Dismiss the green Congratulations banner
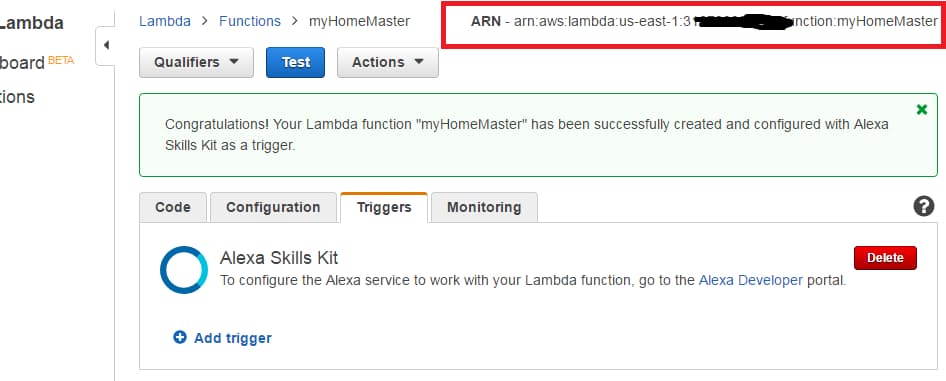The image size is (946, 381). [921, 110]
